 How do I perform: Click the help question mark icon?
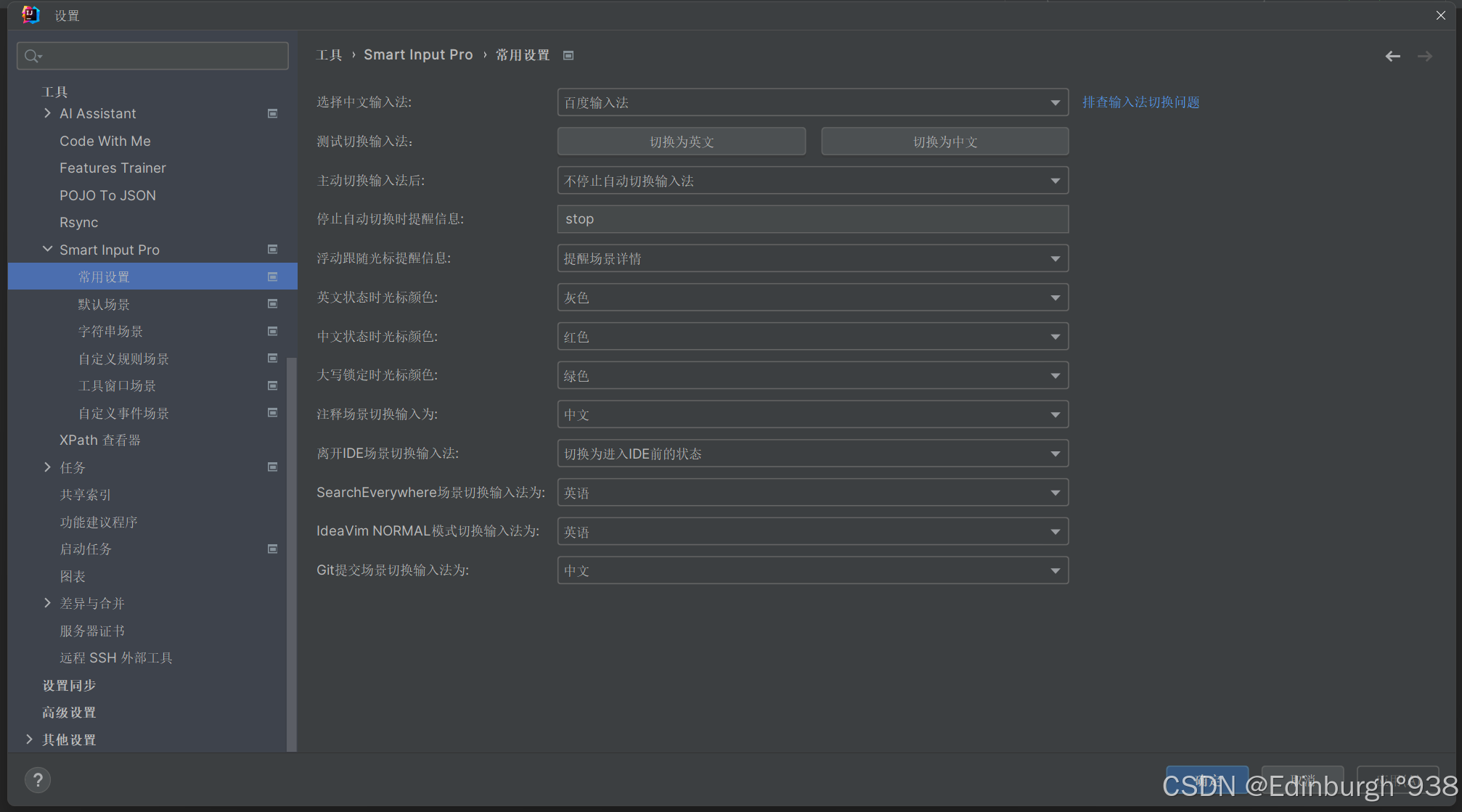coord(38,780)
